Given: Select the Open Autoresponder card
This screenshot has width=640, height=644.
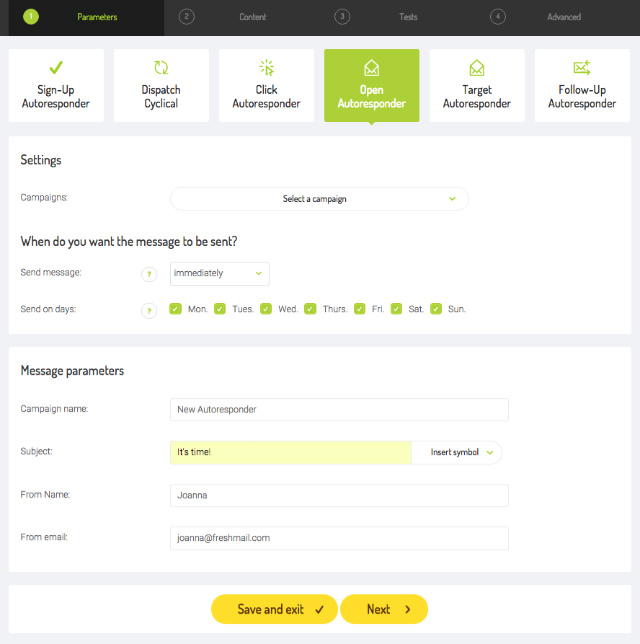Looking at the screenshot, I should click(x=372, y=85).
